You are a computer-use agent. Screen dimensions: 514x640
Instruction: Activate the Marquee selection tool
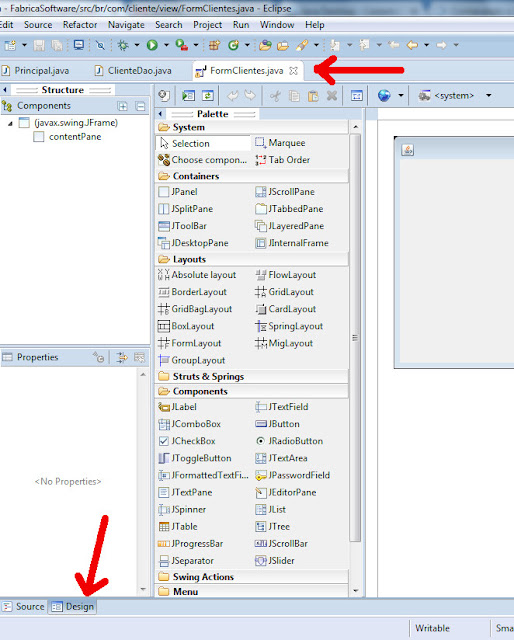pyautogui.click(x=280, y=143)
